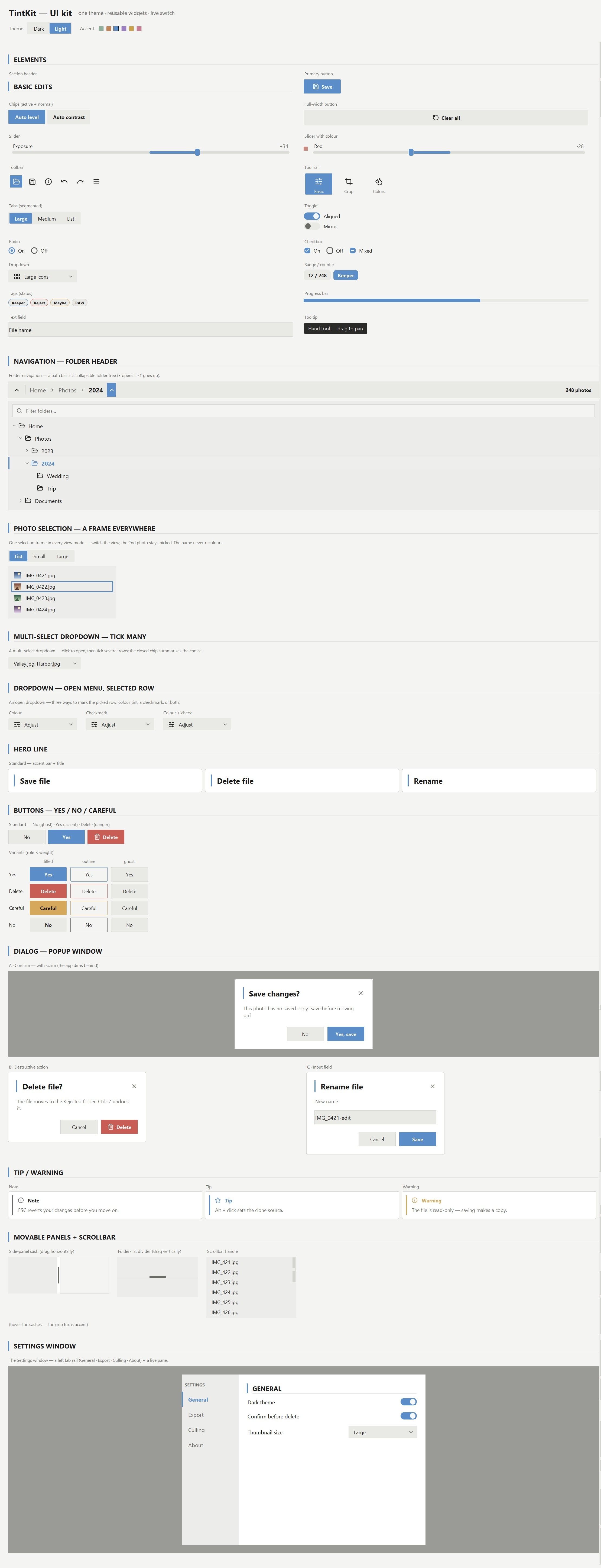Screen dimensions: 601x1568
Task: Toggle Confirm before delete switch
Action: (x=408, y=1416)
